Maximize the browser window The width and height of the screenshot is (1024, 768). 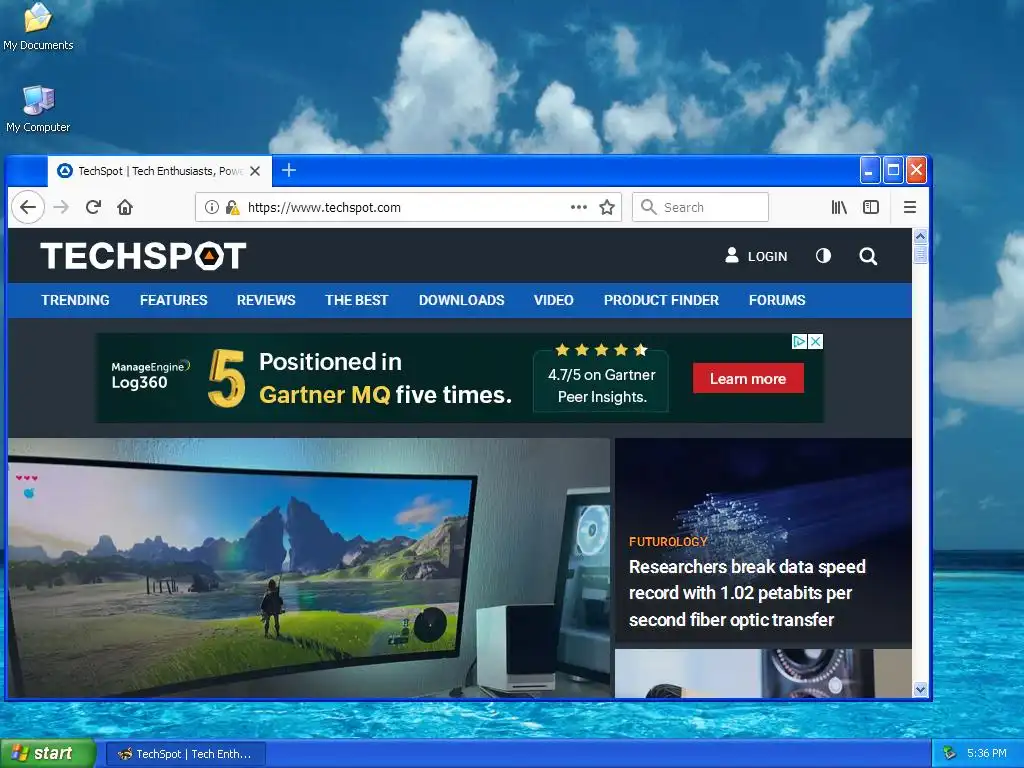[893, 170]
